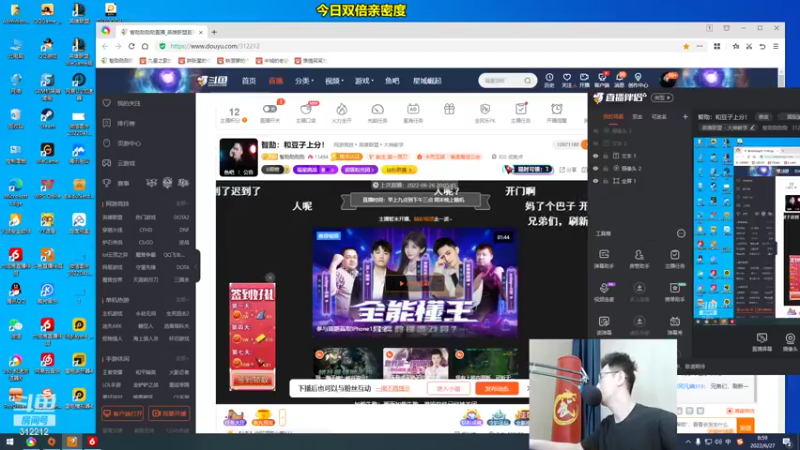Select 直播 in Douyu navigation

276,81
